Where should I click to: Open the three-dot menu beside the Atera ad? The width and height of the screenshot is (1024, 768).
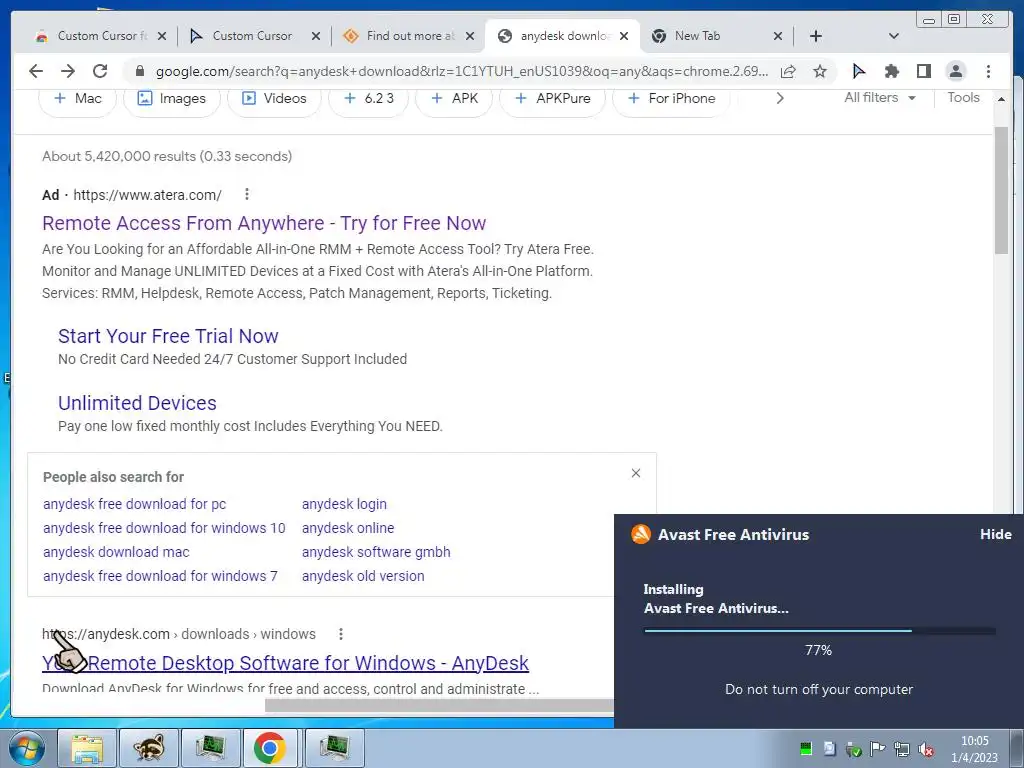coord(246,194)
